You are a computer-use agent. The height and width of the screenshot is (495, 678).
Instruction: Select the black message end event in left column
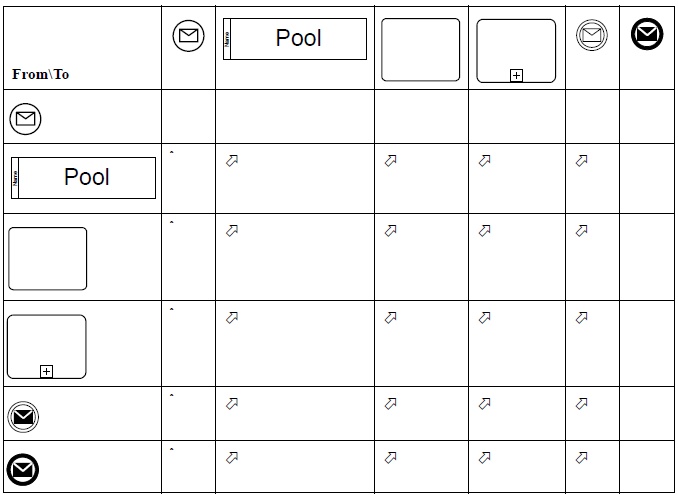[23, 468]
